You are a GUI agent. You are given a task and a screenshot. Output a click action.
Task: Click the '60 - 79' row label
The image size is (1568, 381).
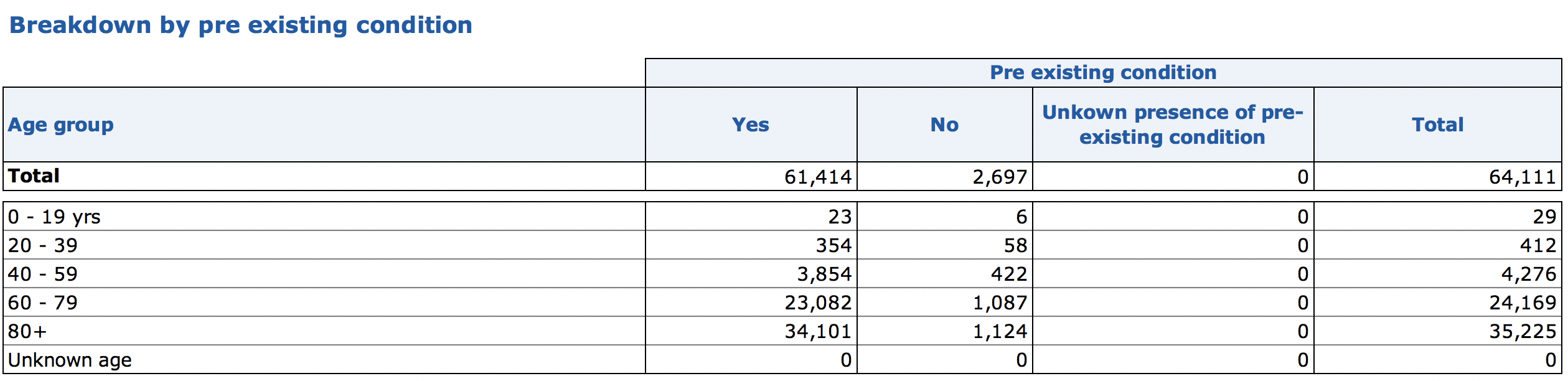(x=43, y=303)
